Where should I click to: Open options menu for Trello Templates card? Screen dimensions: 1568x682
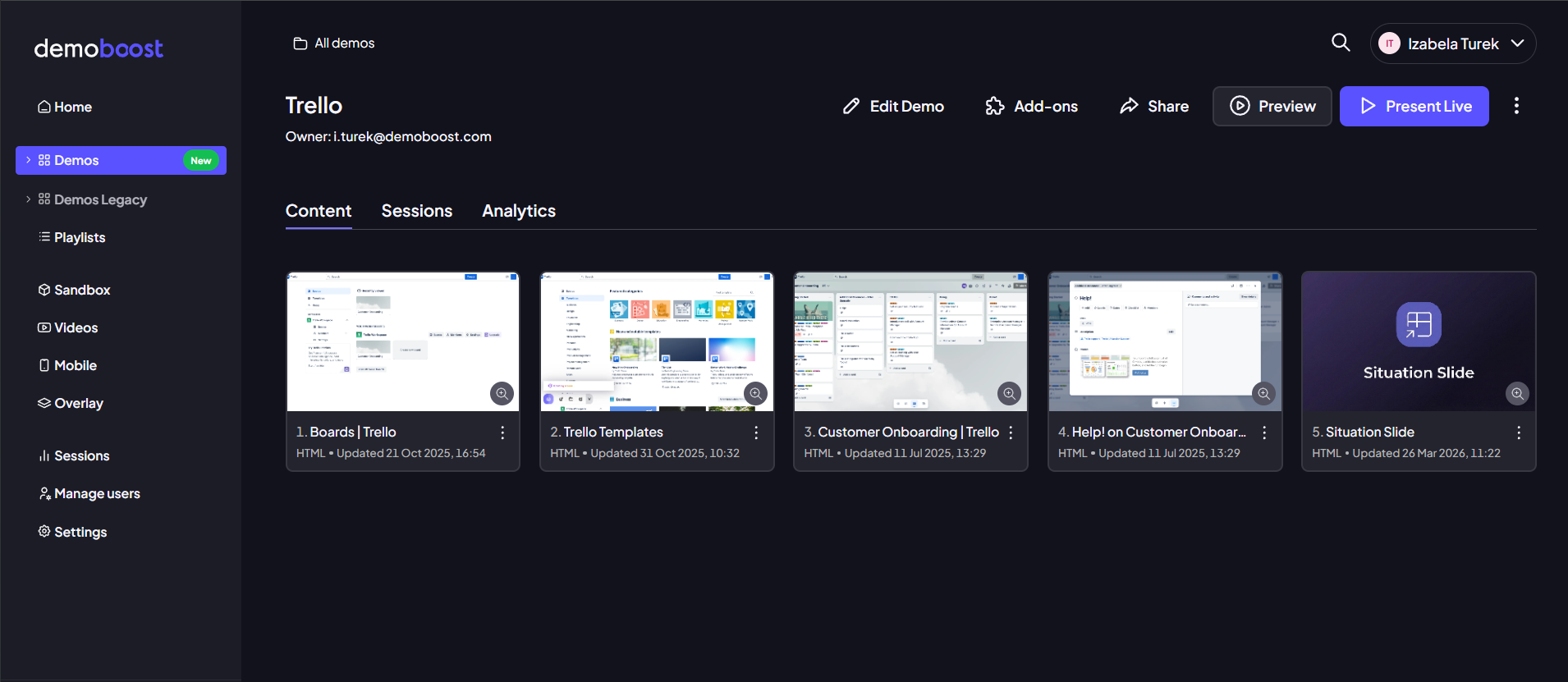(756, 433)
